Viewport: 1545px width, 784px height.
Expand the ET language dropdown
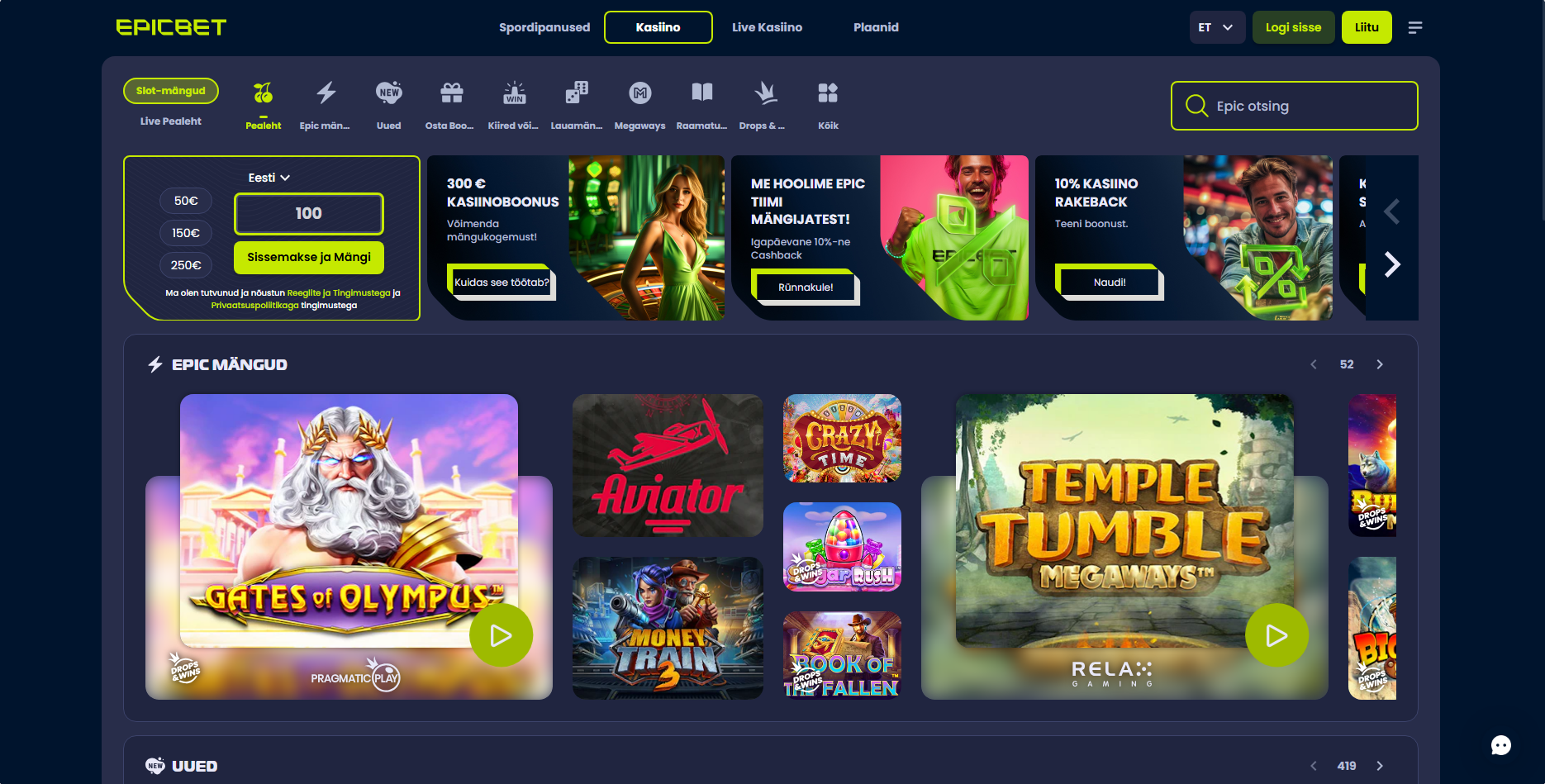click(1216, 27)
